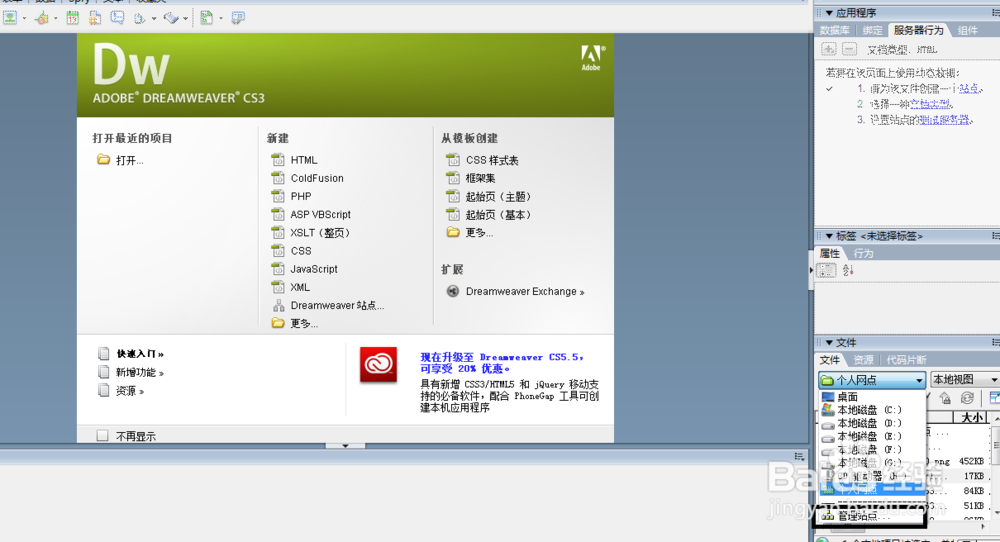Click the 站点 hyperlink in step 1
Viewport: 1000px width, 542px height.
968,89
